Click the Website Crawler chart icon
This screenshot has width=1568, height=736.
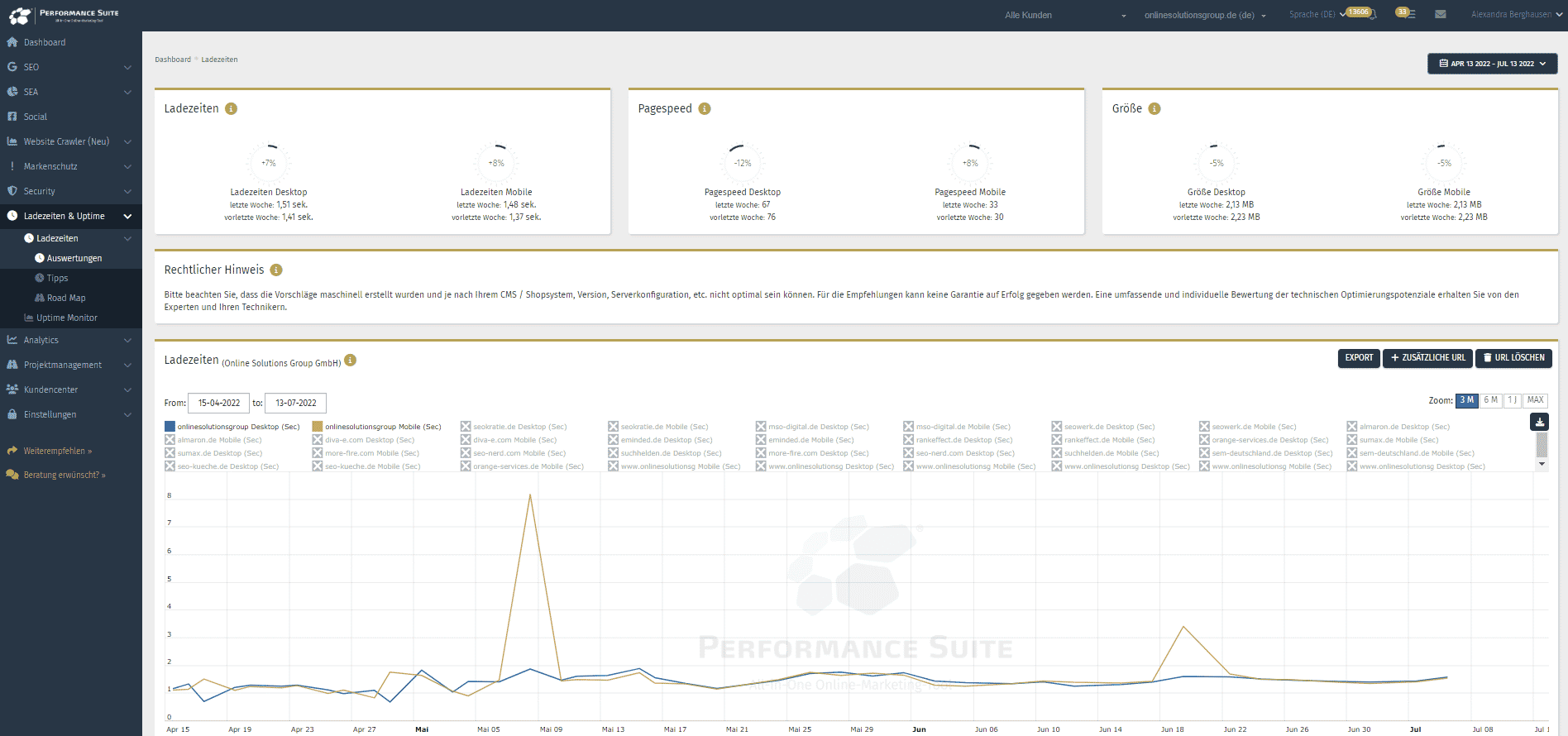click(x=12, y=141)
